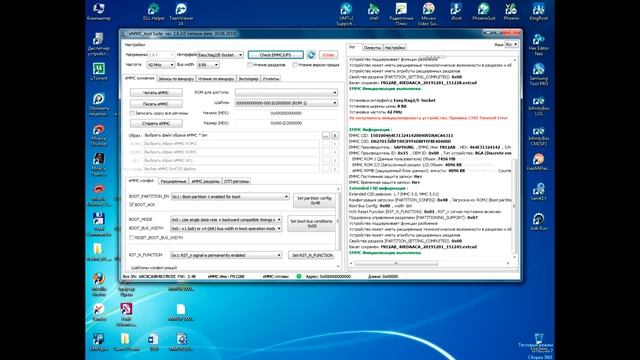
Task: Click the 'Читать eMMC' button
Action: click(x=156, y=93)
